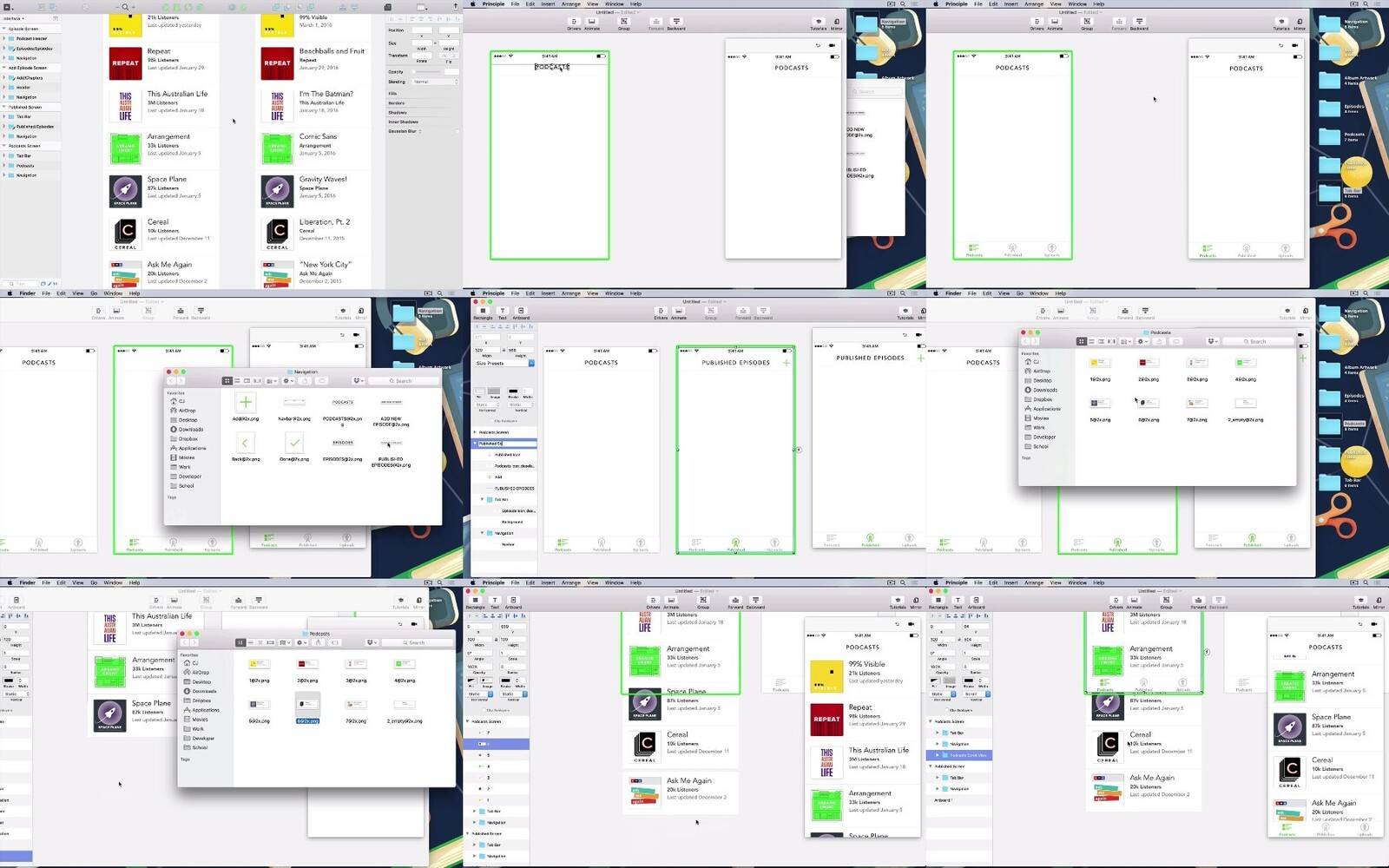Collapse the Published Screen group in Sketch layer list
This screenshot has width=1389, height=868.
click(4, 107)
